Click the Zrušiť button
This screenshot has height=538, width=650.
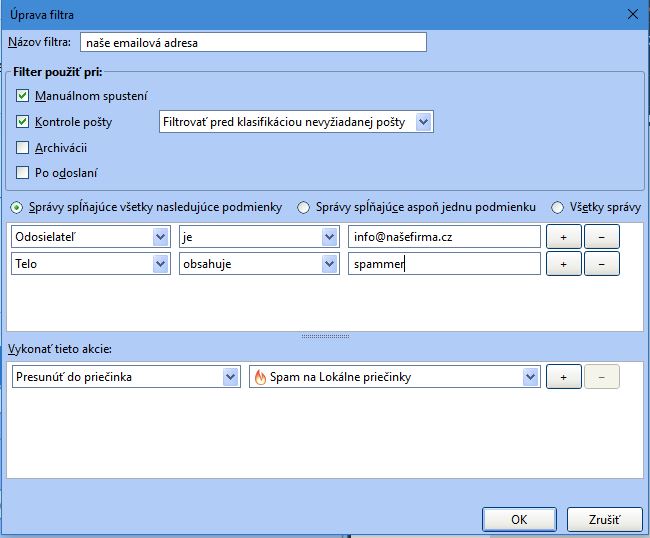[604, 519]
